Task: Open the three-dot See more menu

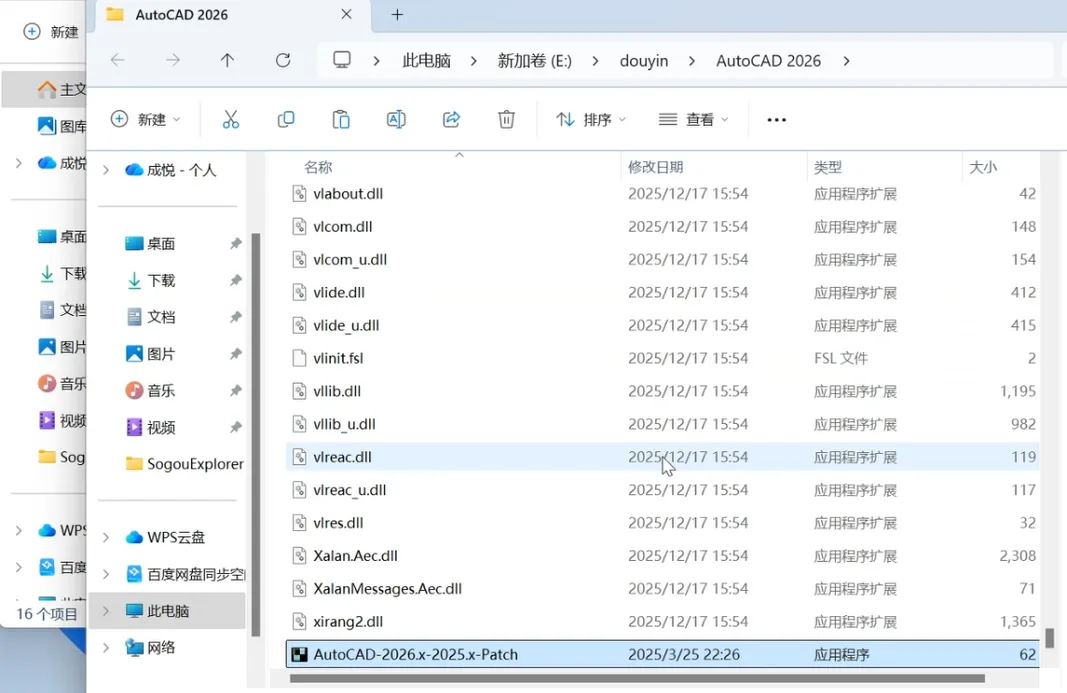Action: [x=776, y=120]
